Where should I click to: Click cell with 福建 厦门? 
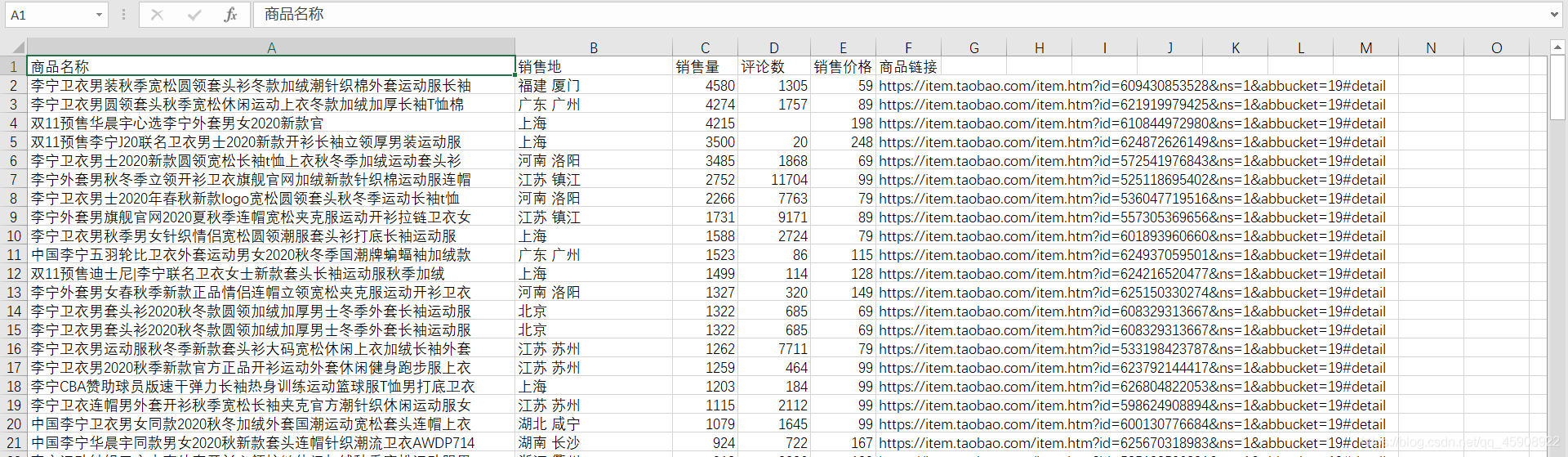click(594, 85)
